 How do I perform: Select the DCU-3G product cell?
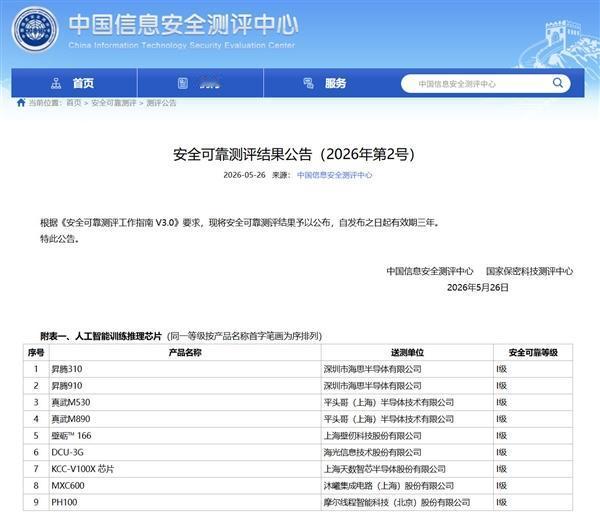click(185, 452)
